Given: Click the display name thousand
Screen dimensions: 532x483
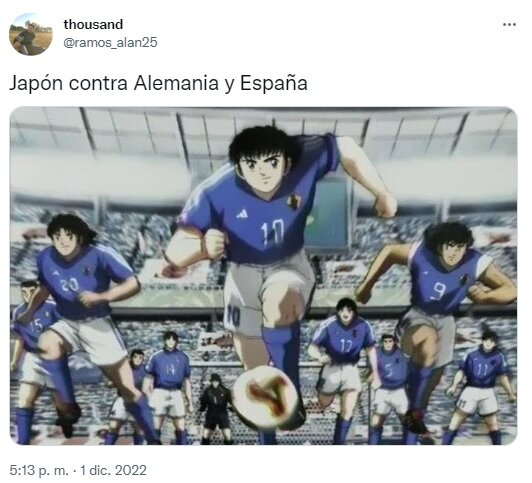Looking at the screenshot, I should 93,24.
